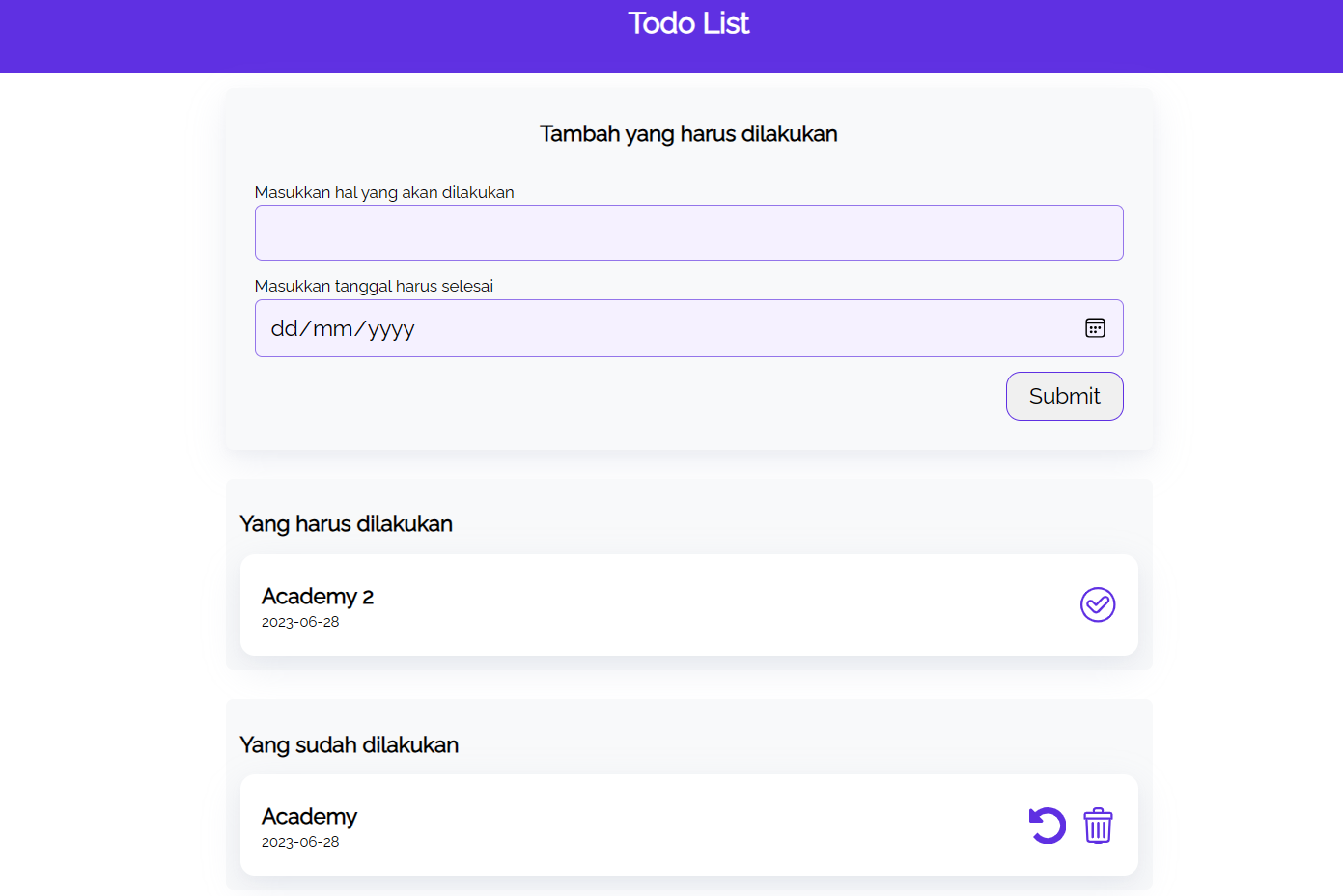Click the Academy 2 task entry
This screenshot has height=896, width=1343.
[318, 596]
